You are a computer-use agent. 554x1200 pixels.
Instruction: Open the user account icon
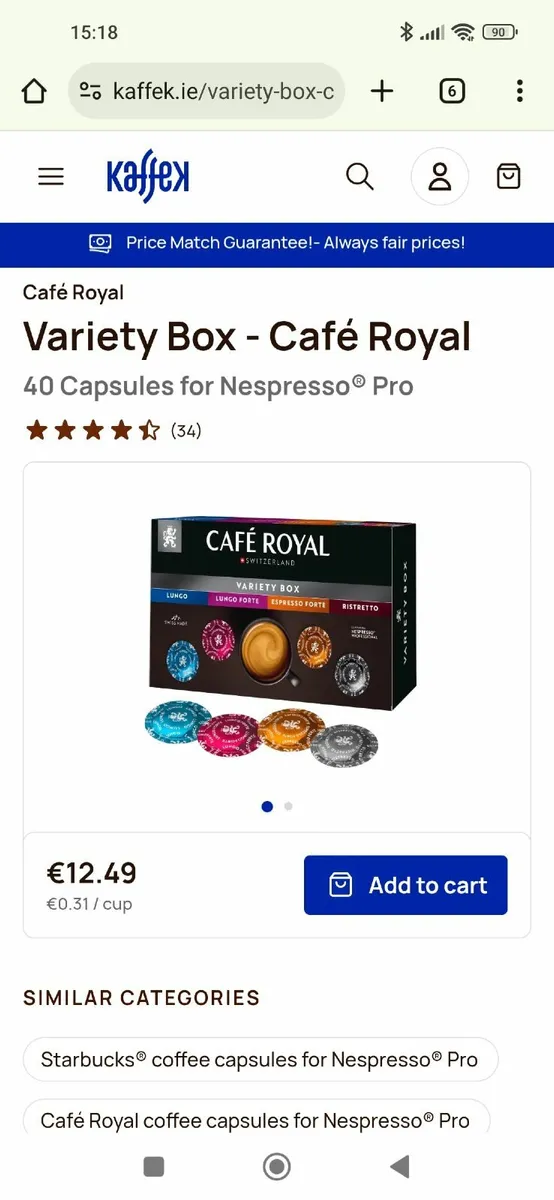pyautogui.click(x=440, y=177)
